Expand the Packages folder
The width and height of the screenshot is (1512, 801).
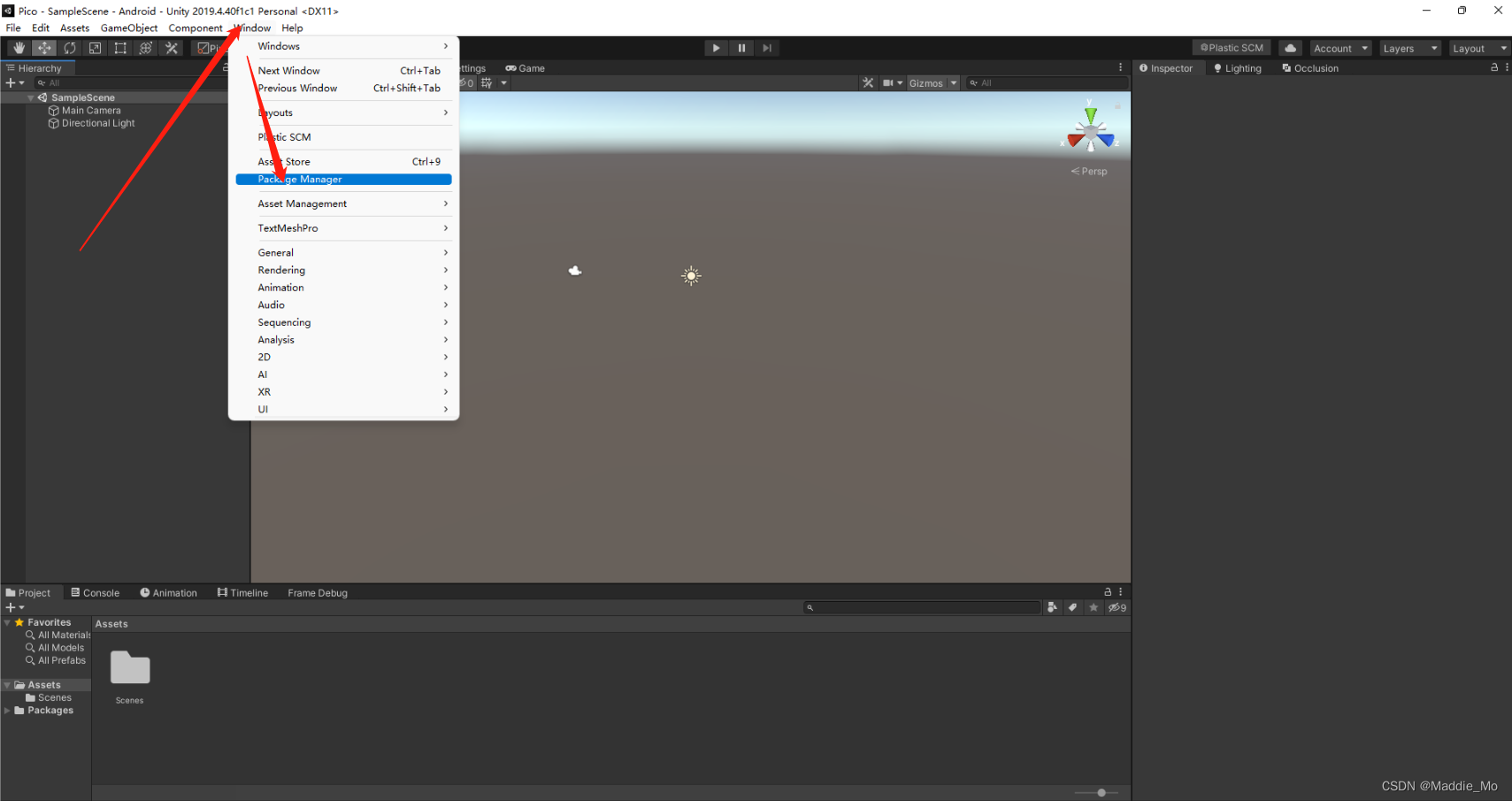coord(7,710)
